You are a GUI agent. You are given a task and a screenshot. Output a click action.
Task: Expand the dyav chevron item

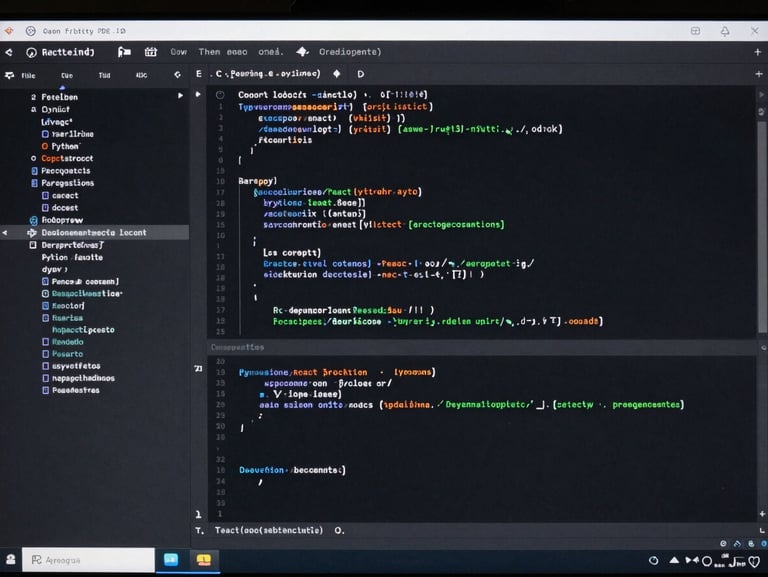click(54, 269)
